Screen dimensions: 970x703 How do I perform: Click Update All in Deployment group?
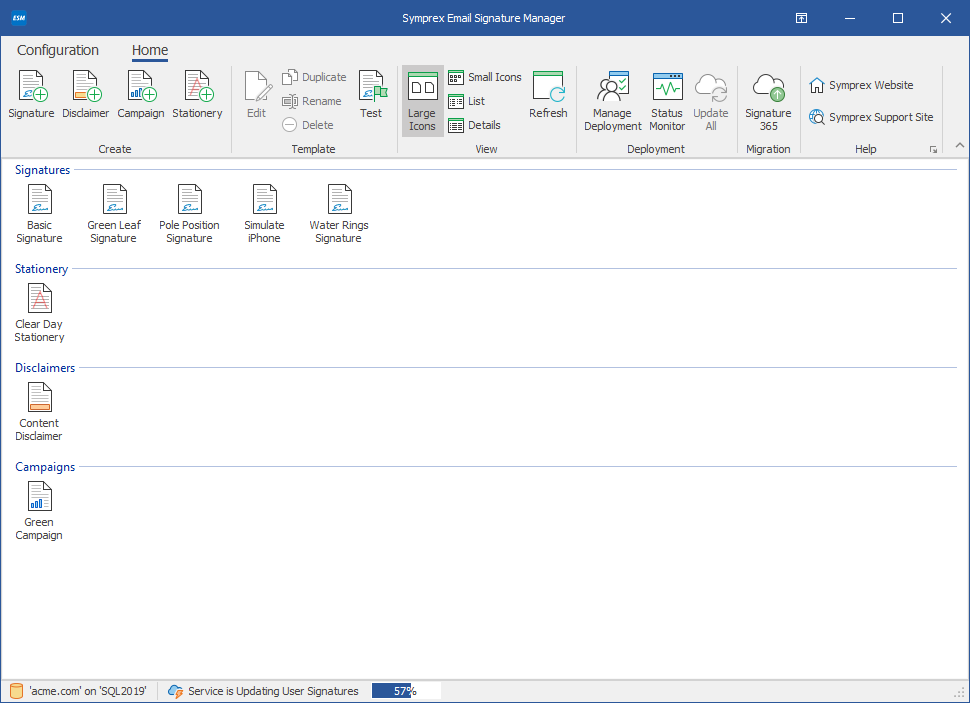click(x=711, y=101)
